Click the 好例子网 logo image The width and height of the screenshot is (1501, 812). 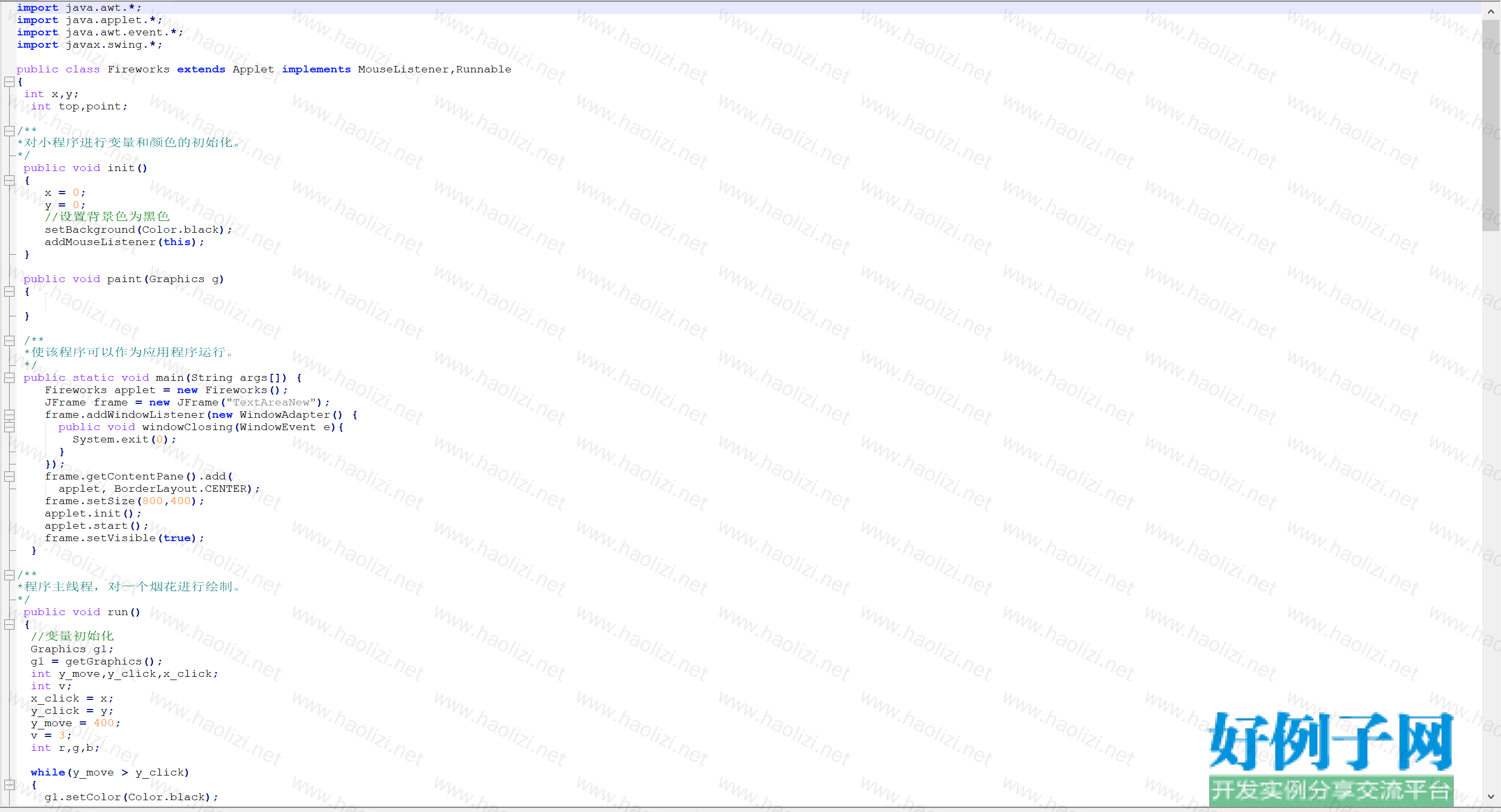[x=1331, y=741]
